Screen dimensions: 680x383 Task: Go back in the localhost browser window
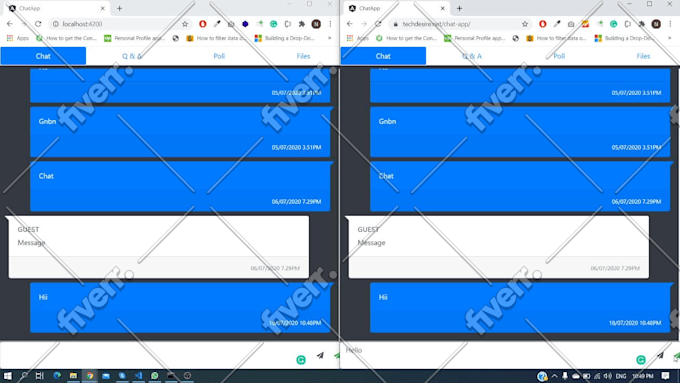tap(10, 24)
